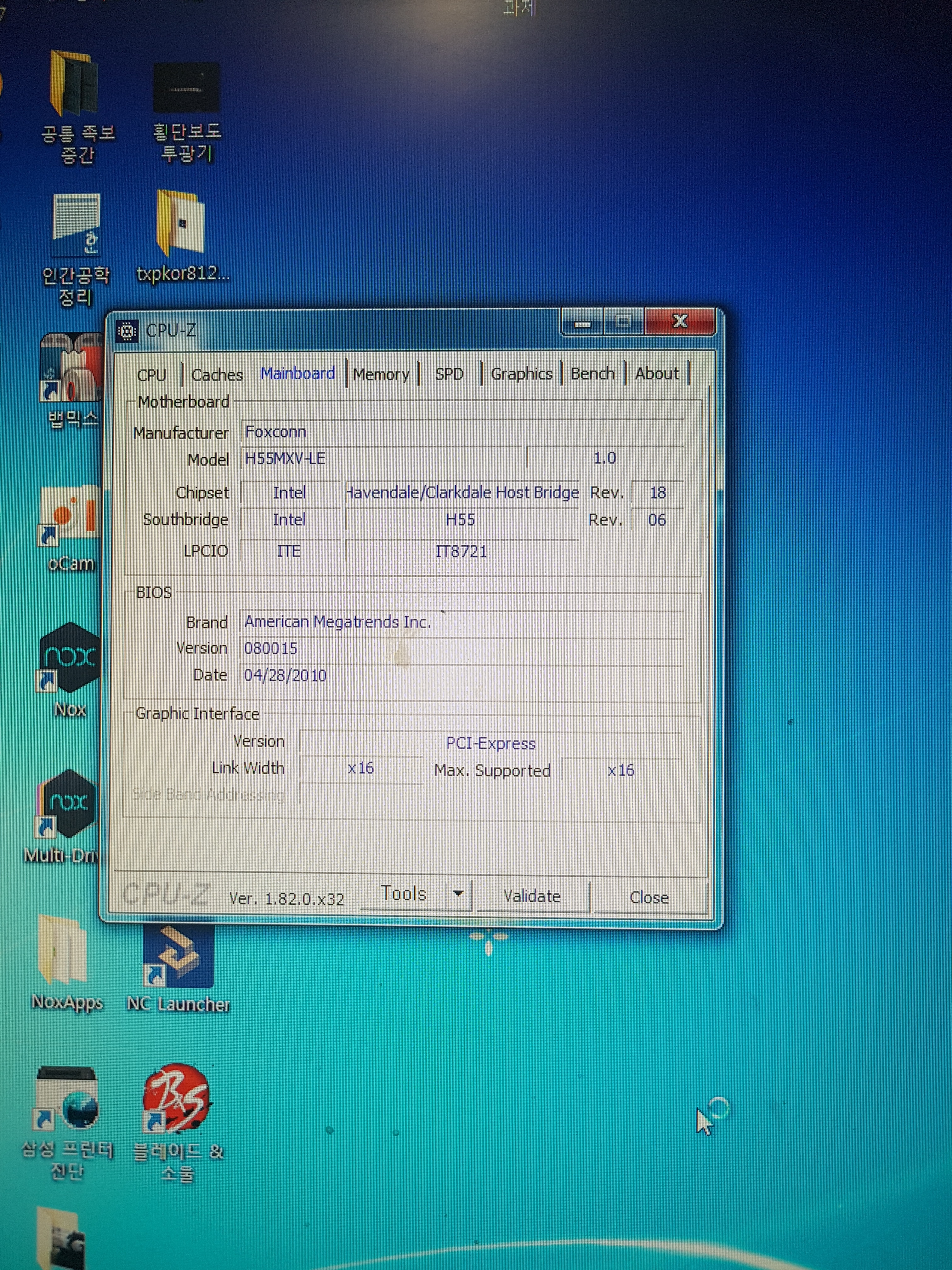Click the Max. Supported x16 value
This screenshot has height=1270, width=952.
[x=621, y=770]
